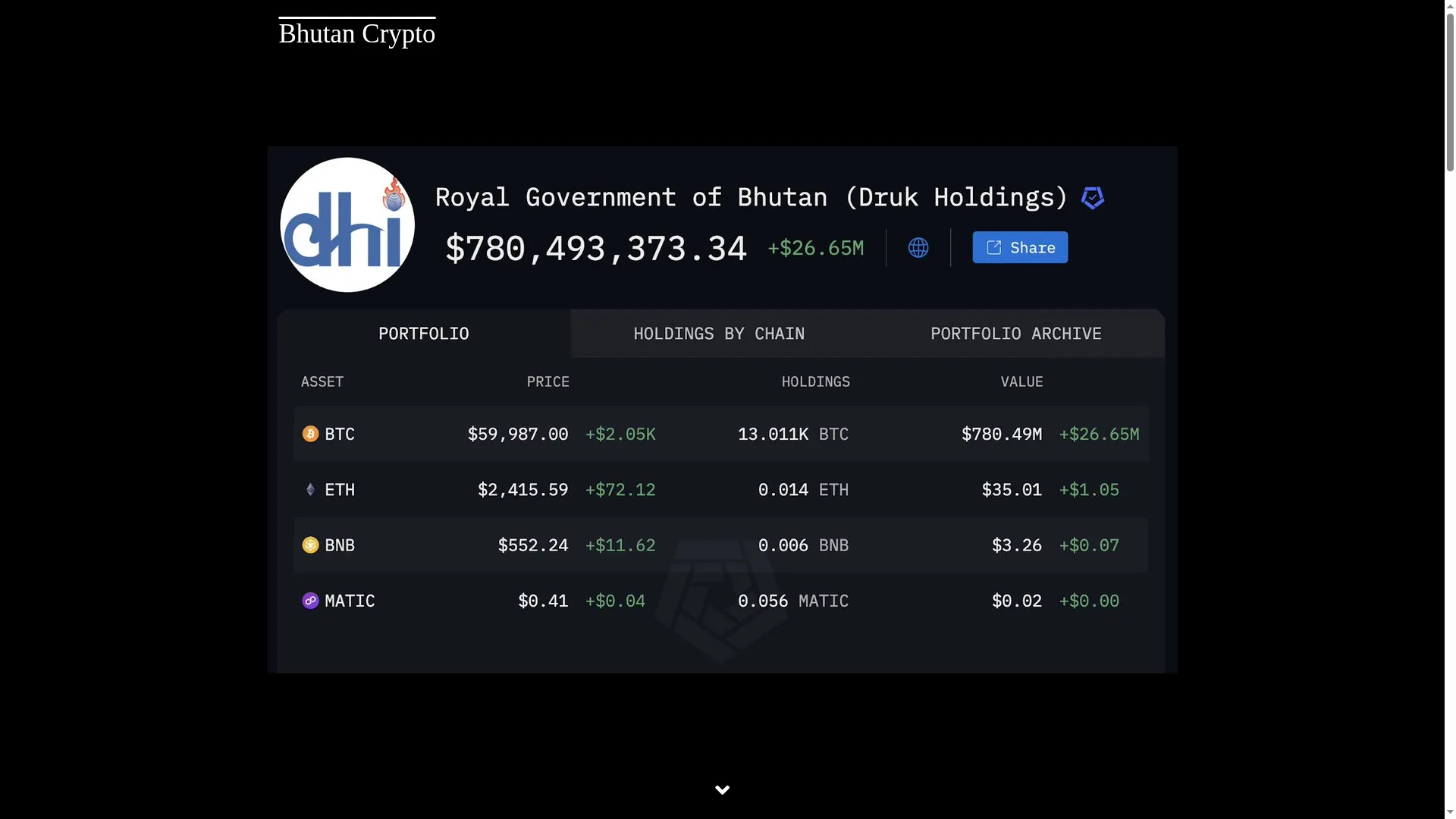Click the Royal Government of Bhutan heading

[751, 197]
